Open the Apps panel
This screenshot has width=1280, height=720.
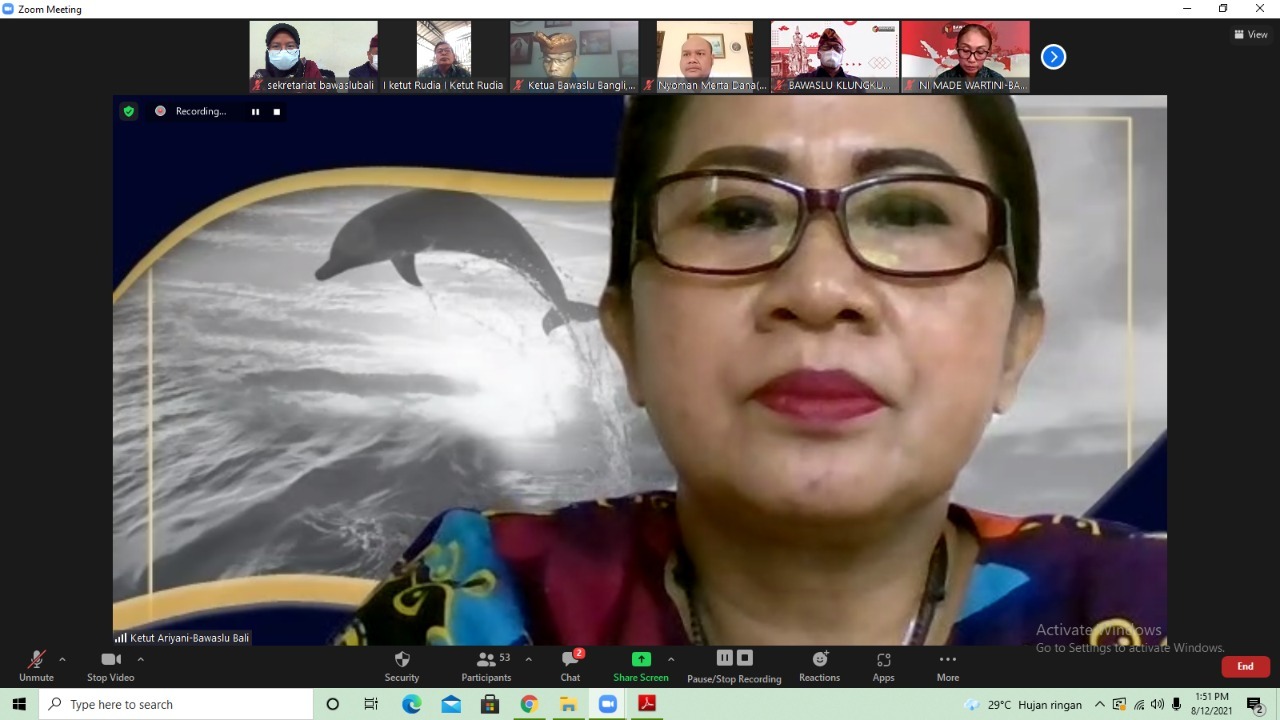tap(883, 666)
